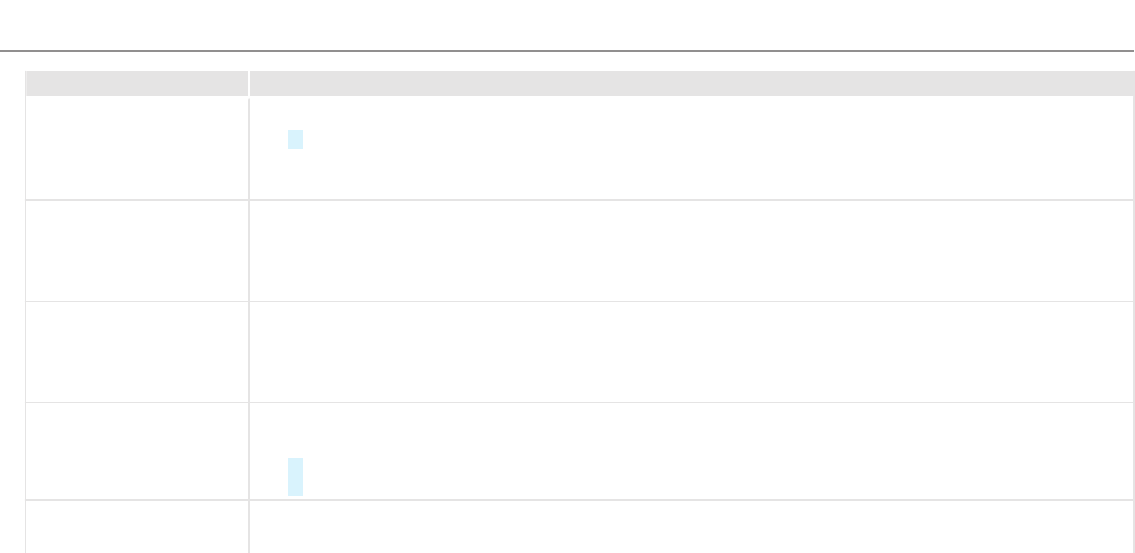Screen dimensions: 1135x553
Task: Click the blank area above the horizontal rule
Action: click(567, 24)
